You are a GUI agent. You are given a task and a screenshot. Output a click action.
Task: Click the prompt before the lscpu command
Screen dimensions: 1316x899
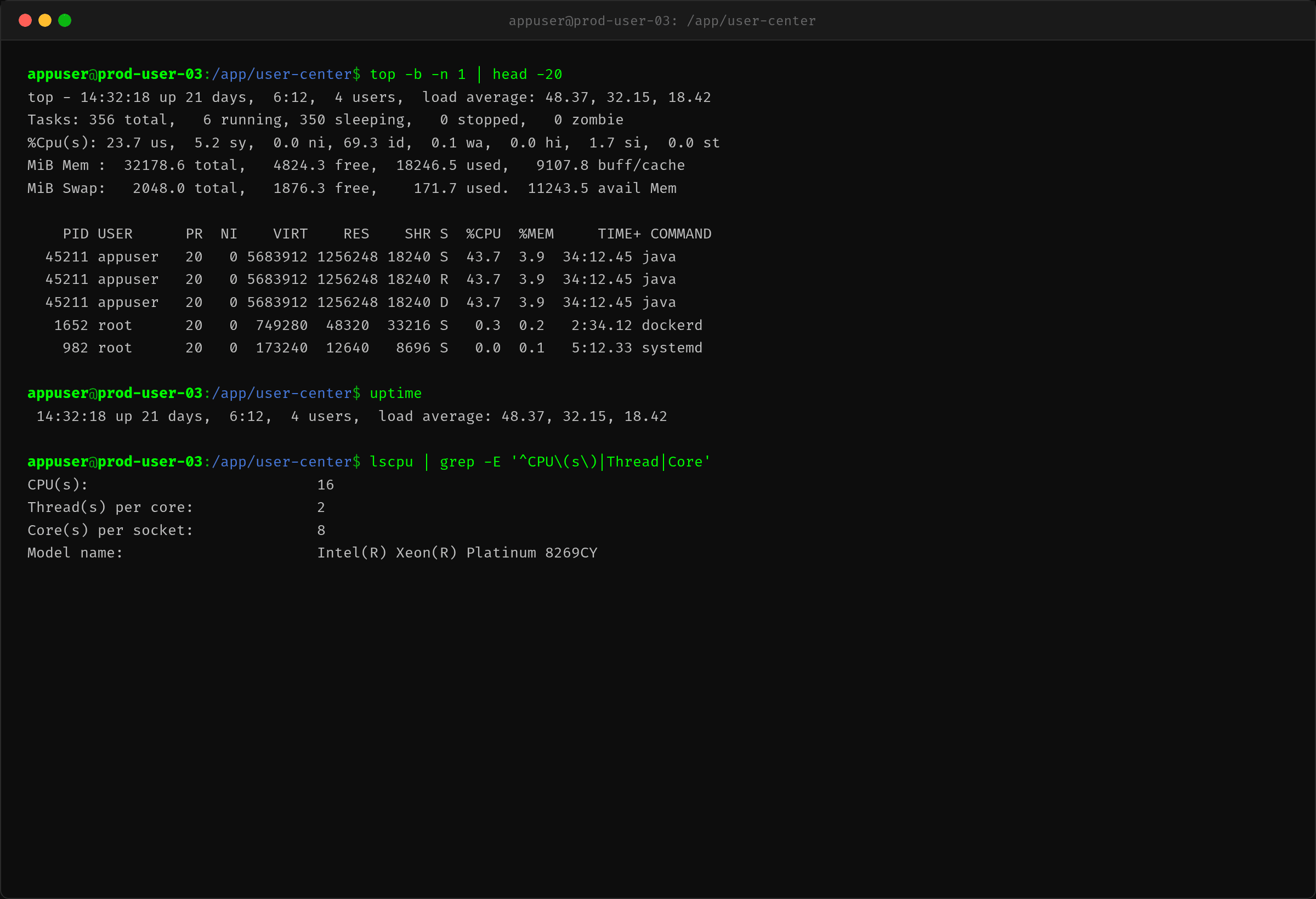click(x=194, y=462)
